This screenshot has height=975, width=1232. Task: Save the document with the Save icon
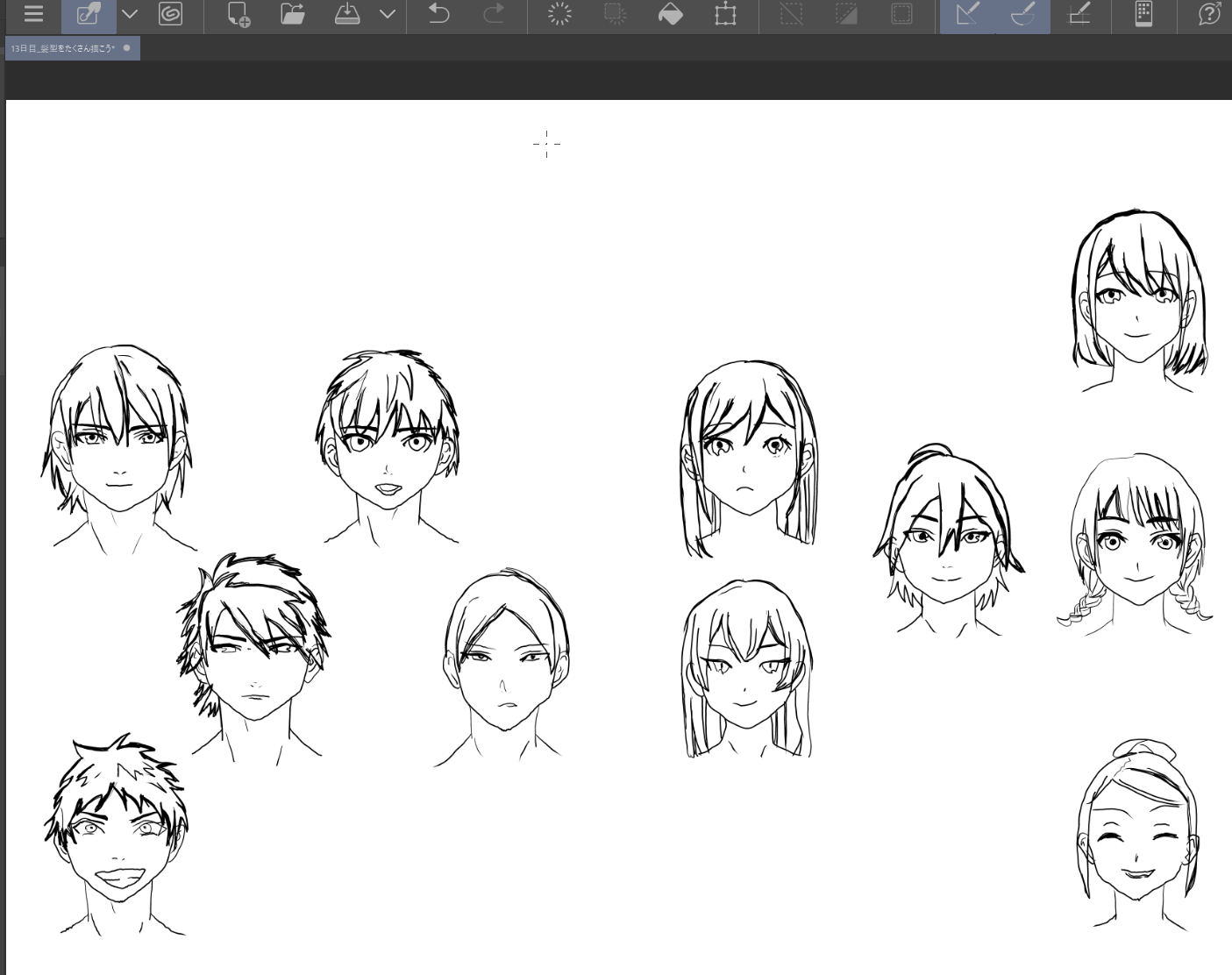347,15
